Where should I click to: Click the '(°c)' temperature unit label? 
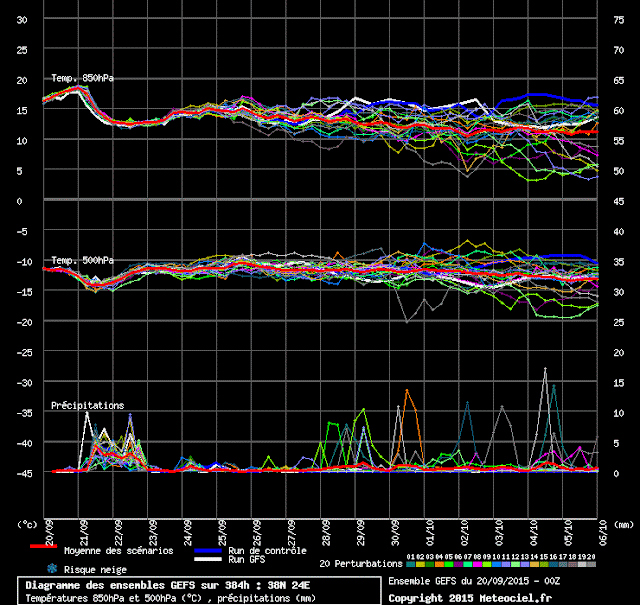click(x=27, y=524)
